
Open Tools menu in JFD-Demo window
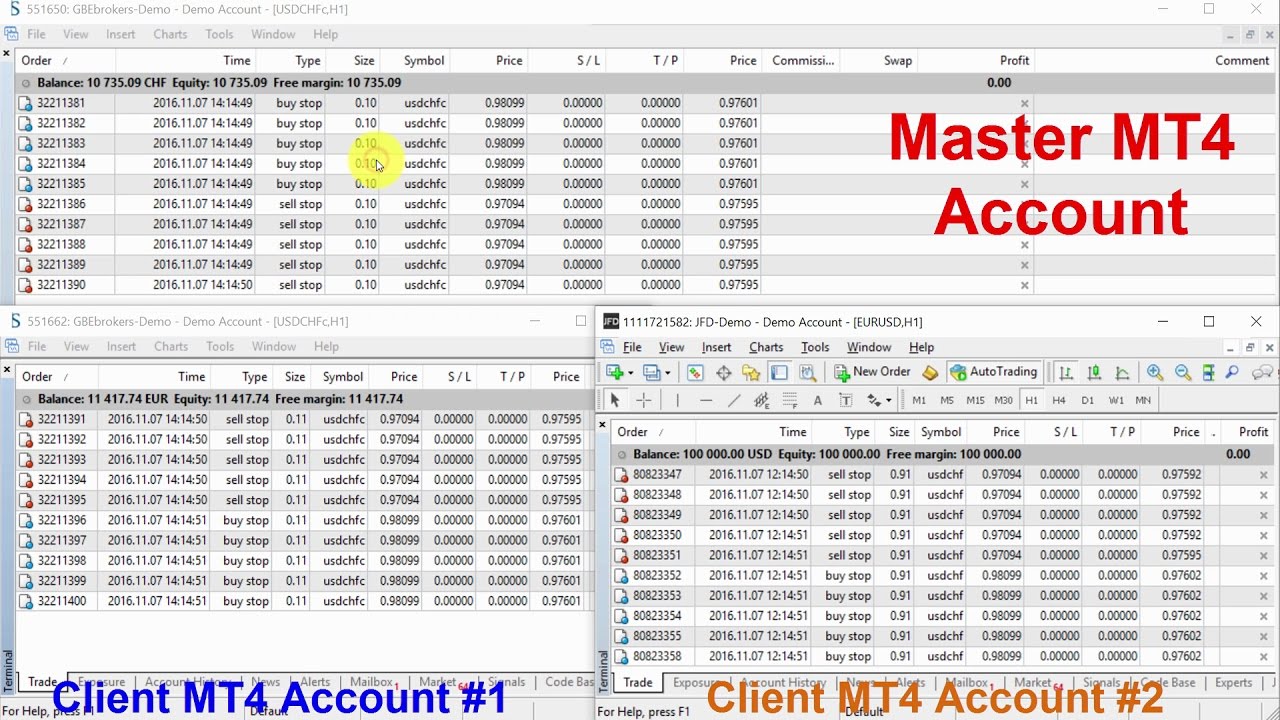tap(815, 347)
